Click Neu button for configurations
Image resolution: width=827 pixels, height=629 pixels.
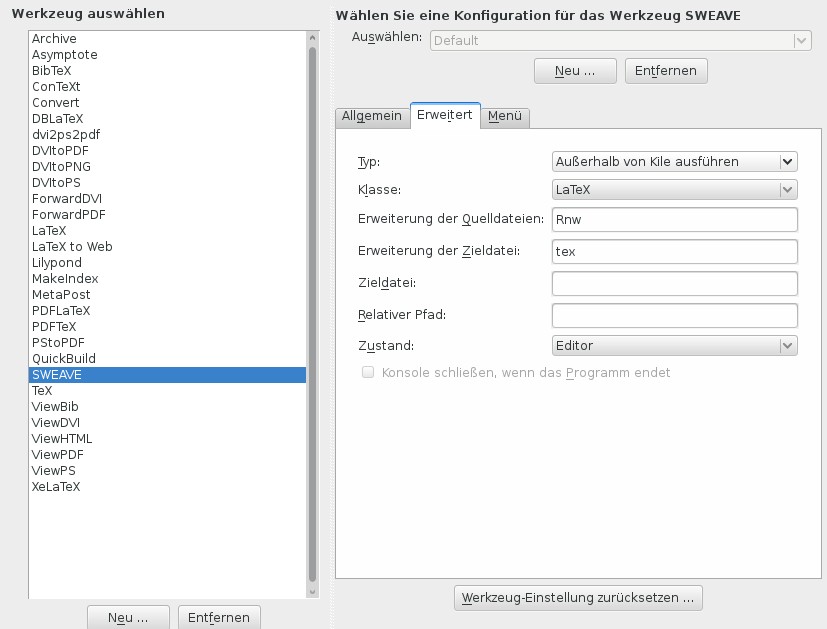pyautogui.click(x=575, y=71)
